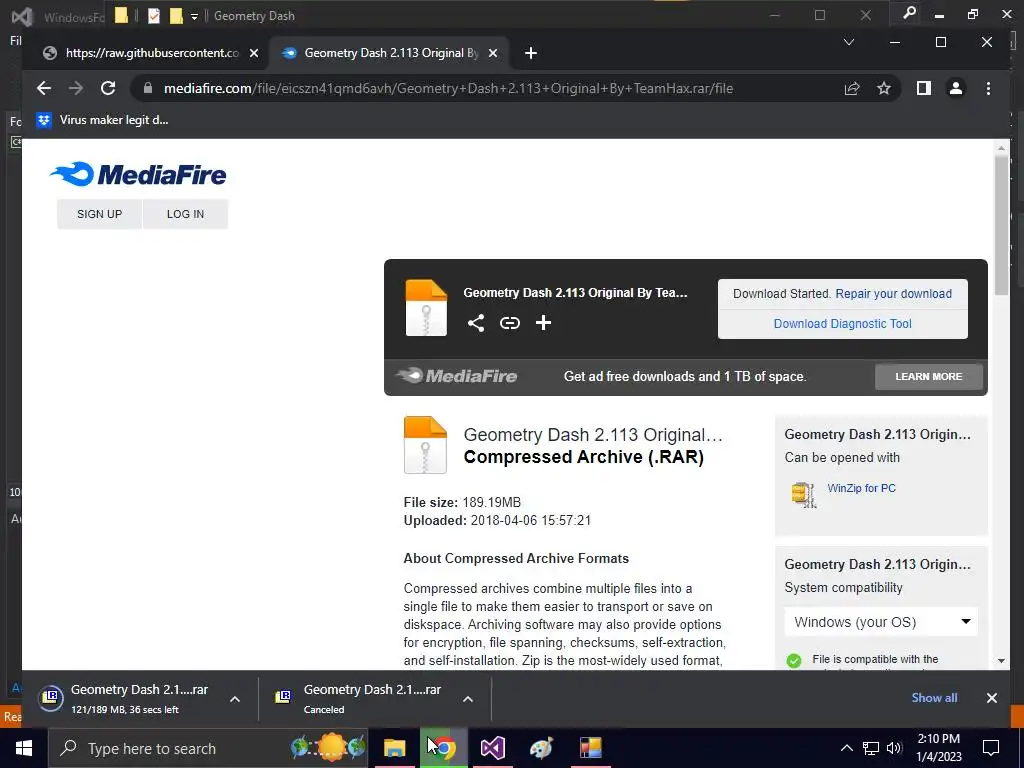This screenshot has width=1024, height=768.
Task: Select the Geometry Dash 2.113 Original tab
Action: click(x=391, y=53)
